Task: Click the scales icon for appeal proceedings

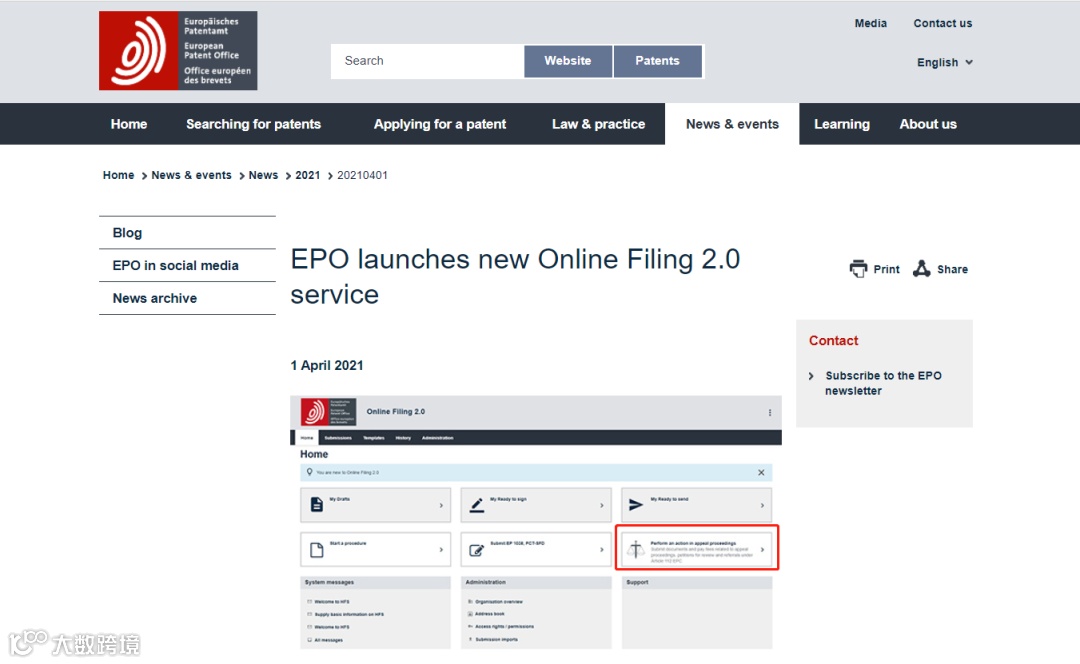Action: [x=636, y=549]
